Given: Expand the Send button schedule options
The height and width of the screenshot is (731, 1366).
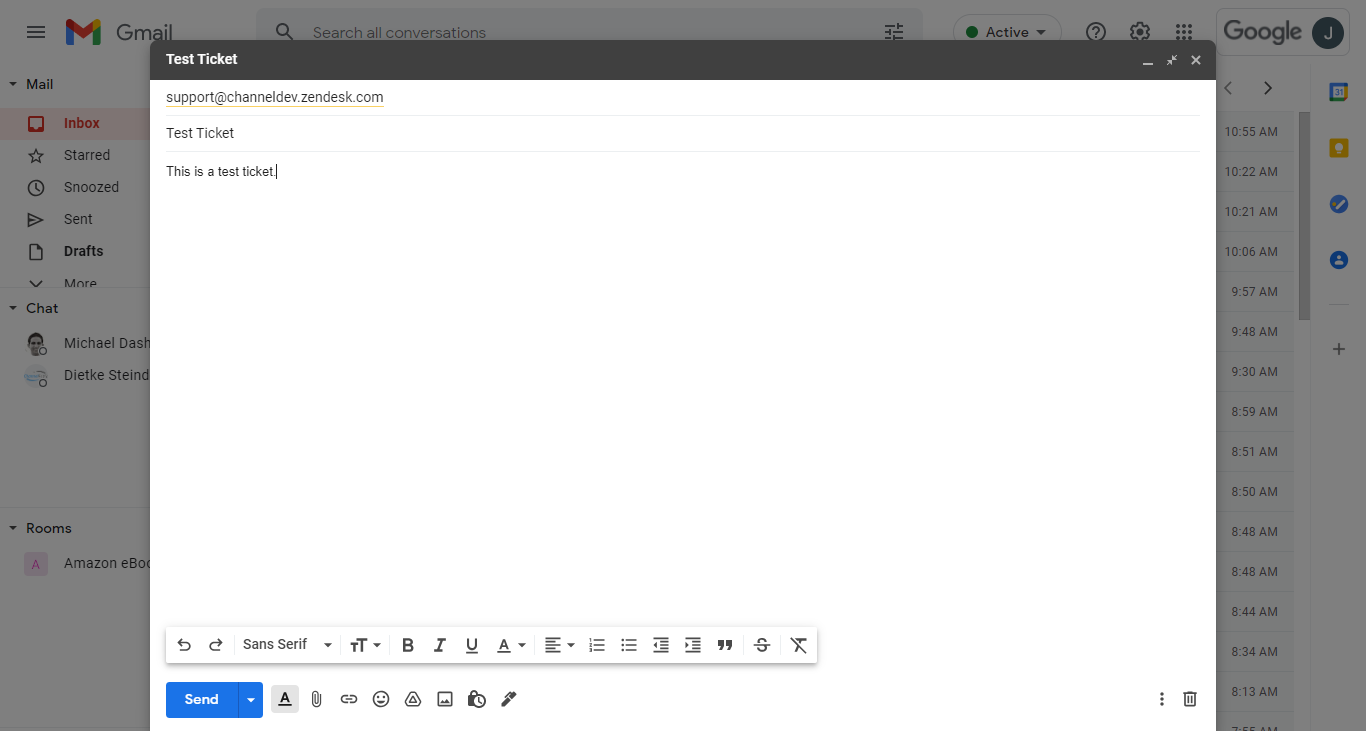Looking at the screenshot, I should 250,699.
